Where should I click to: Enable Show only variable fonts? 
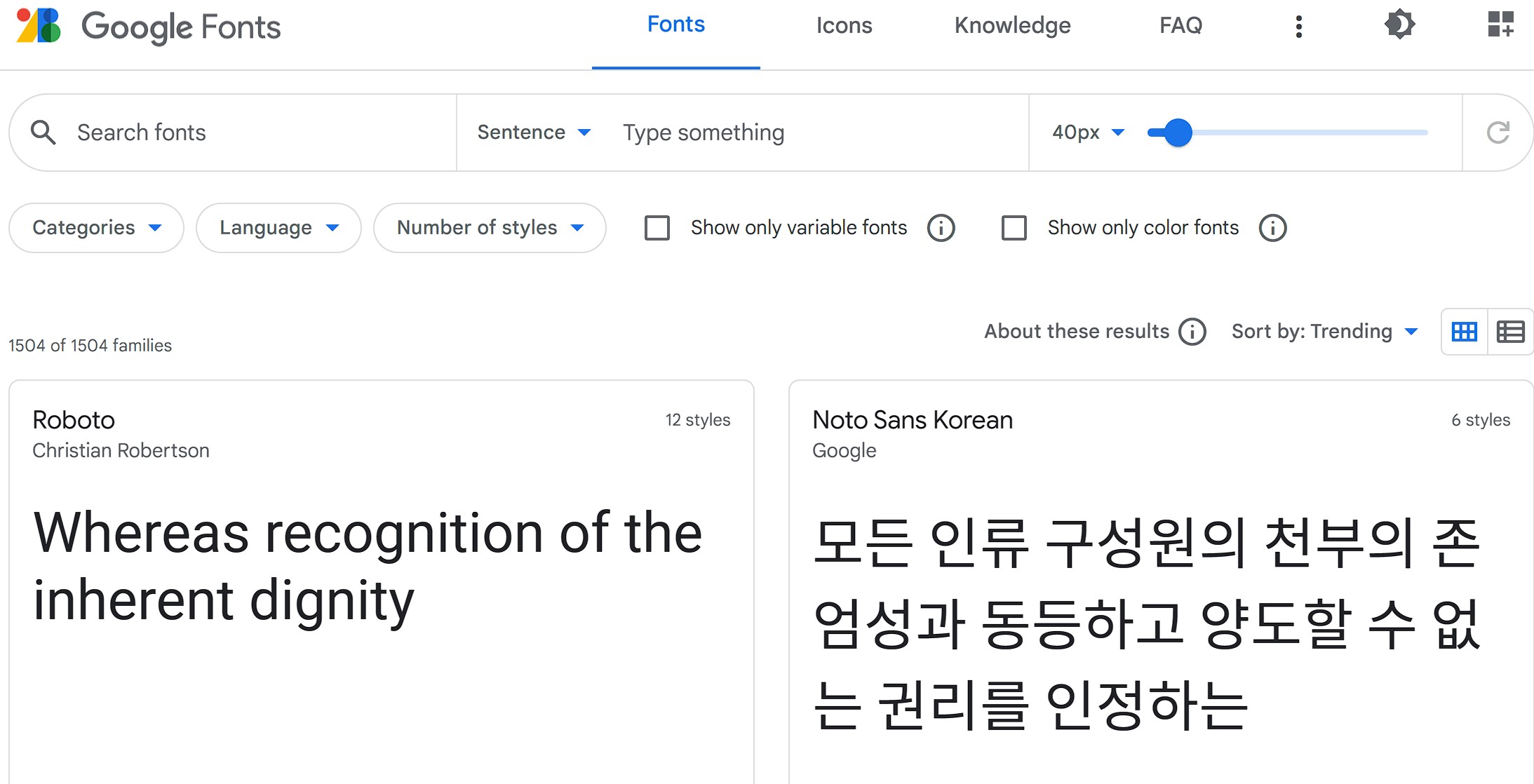pos(657,227)
